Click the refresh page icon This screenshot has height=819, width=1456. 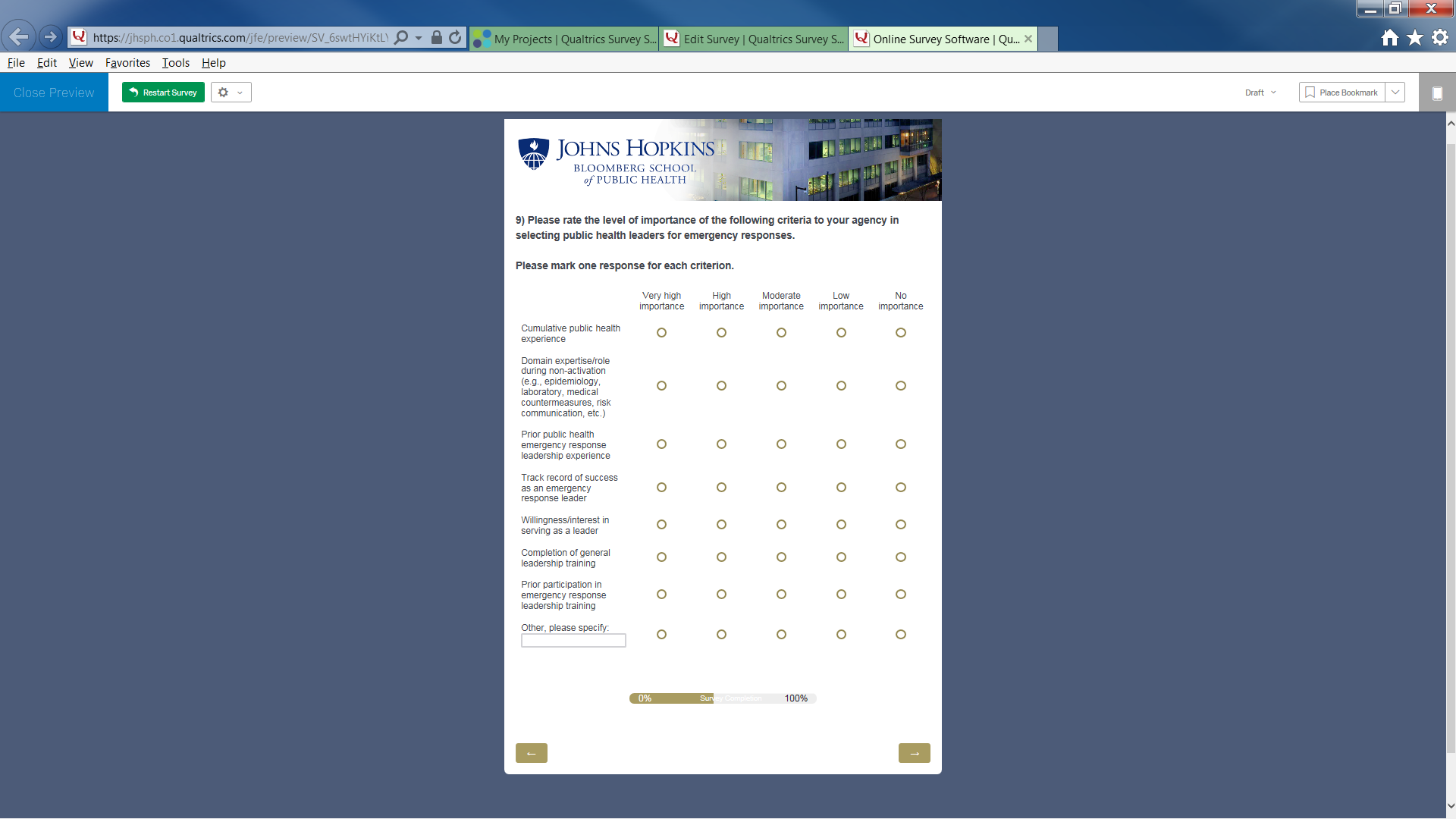pyautogui.click(x=455, y=38)
